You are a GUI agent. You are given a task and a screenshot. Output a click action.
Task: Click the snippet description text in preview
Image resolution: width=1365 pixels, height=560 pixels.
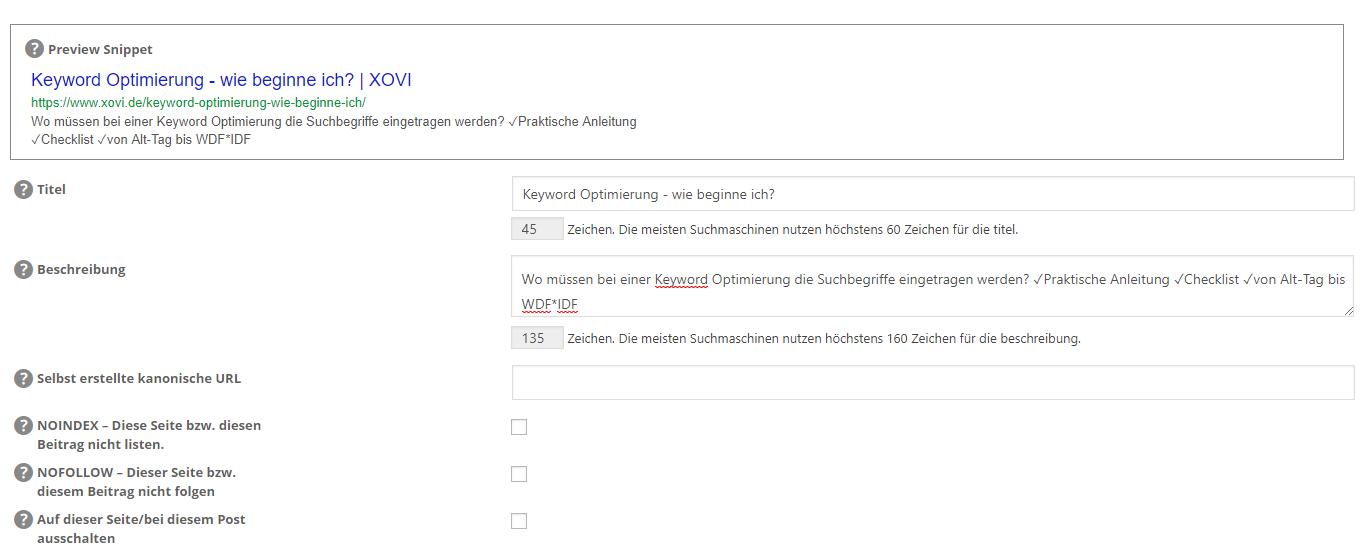pyautogui.click(x=334, y=130)
